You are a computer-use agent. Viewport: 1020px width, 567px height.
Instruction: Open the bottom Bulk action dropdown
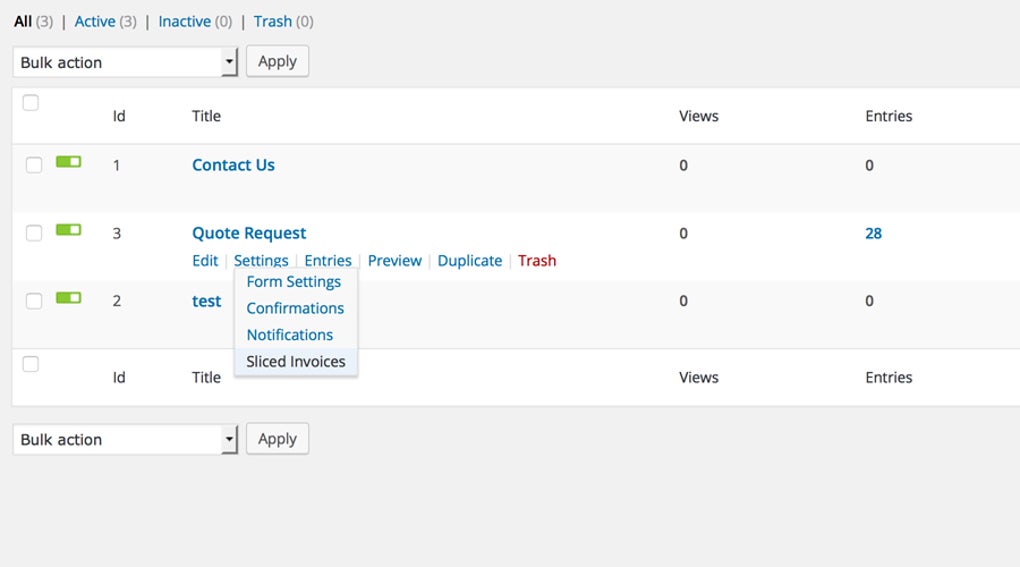(x=126, y=439)
